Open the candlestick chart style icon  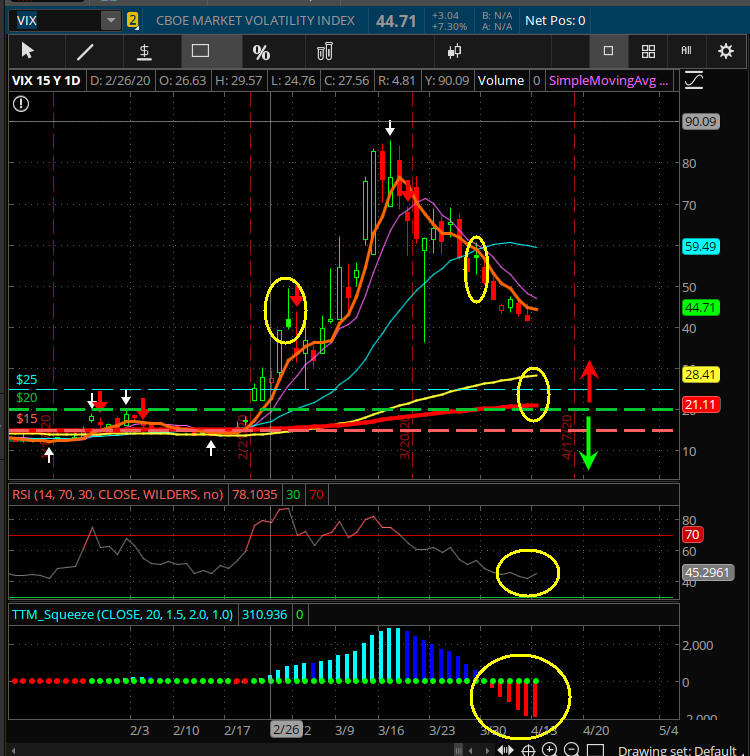[455, 51]
